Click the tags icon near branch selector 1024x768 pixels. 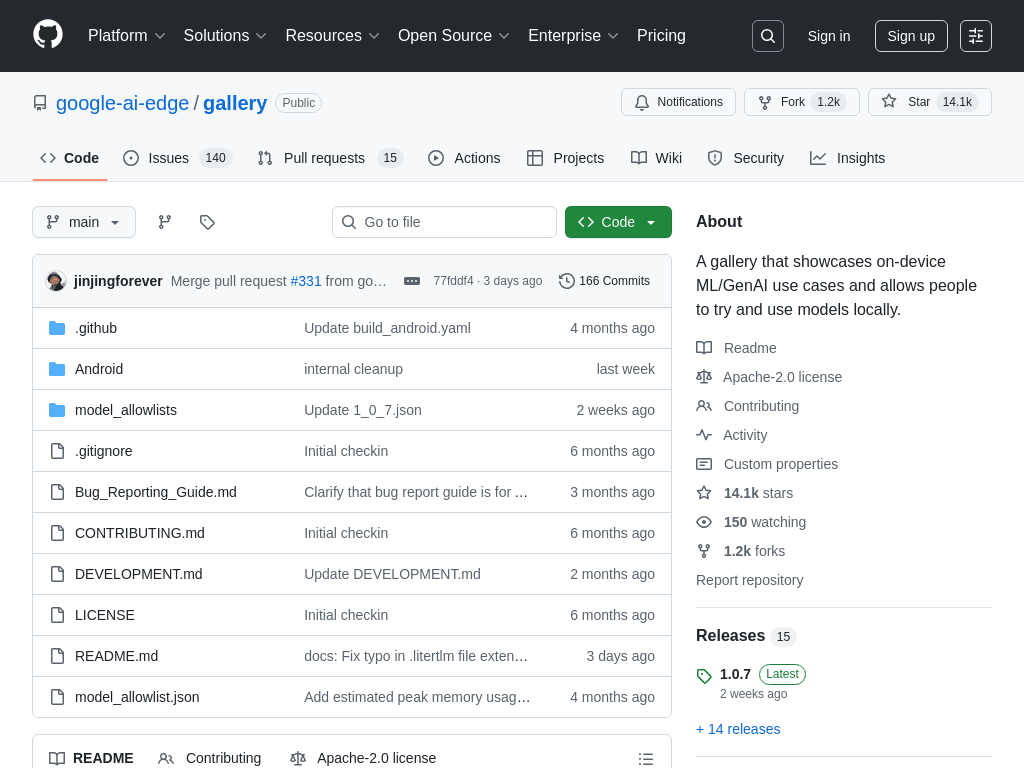pos(207,222)
